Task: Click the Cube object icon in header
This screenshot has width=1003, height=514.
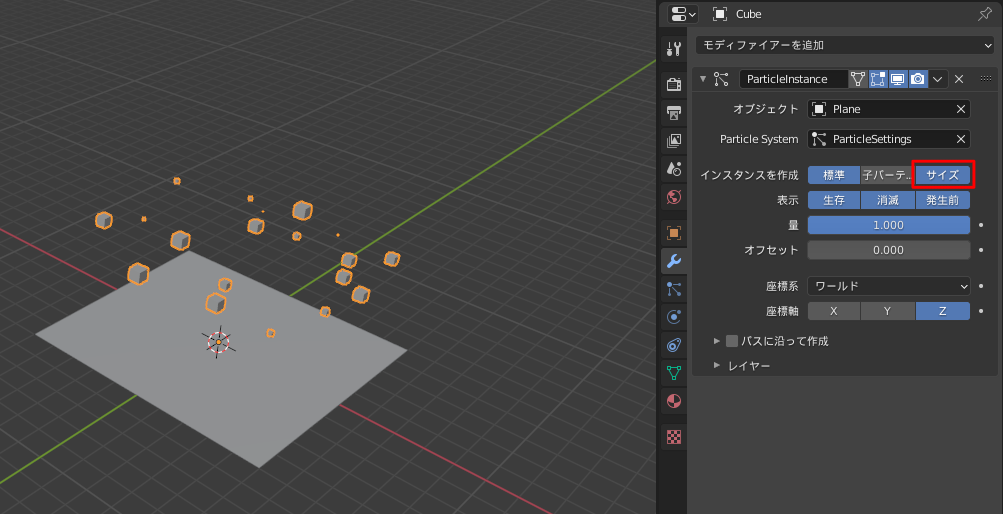Action: tap(721, 14)
